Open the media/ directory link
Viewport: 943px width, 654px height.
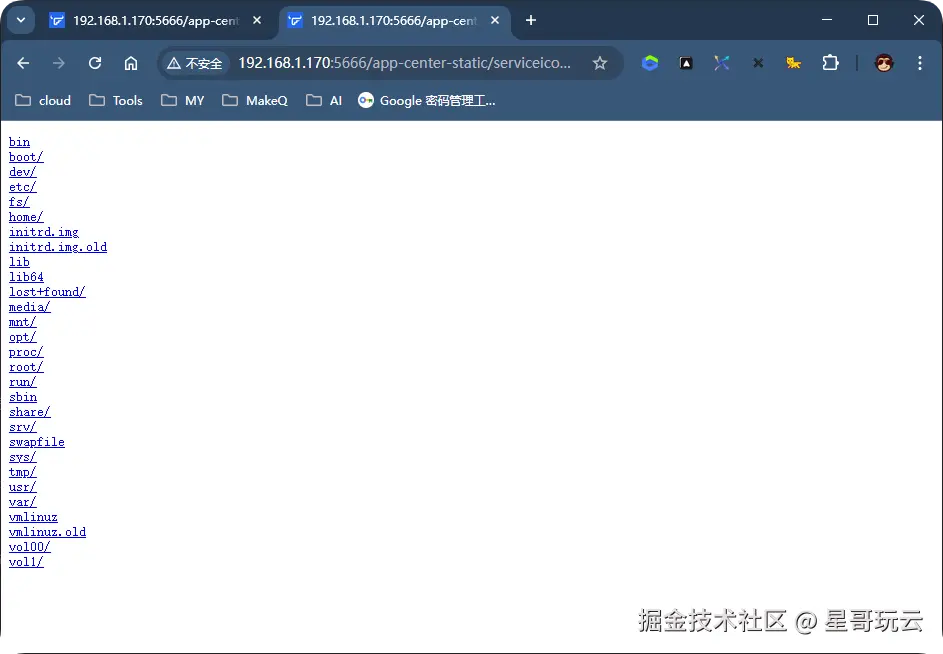pyautogui.click(x=29, y=307)
